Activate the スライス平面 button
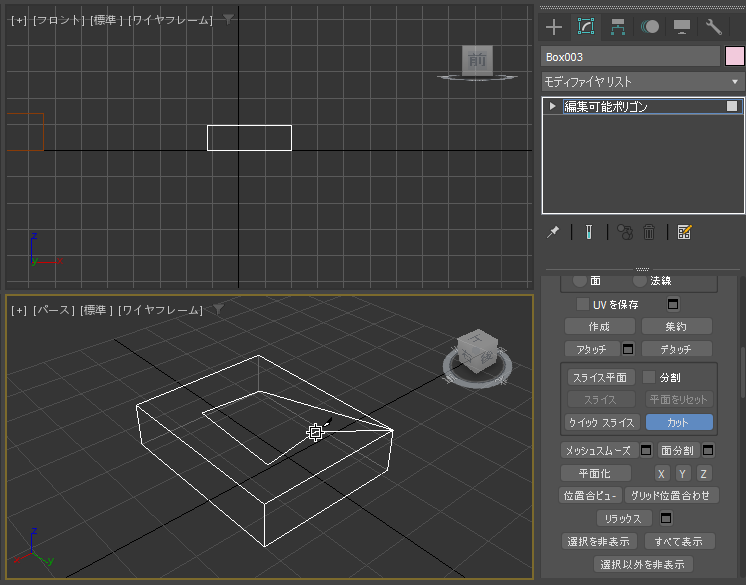Viewport: 746px width, 585px height. pos(601,377)
